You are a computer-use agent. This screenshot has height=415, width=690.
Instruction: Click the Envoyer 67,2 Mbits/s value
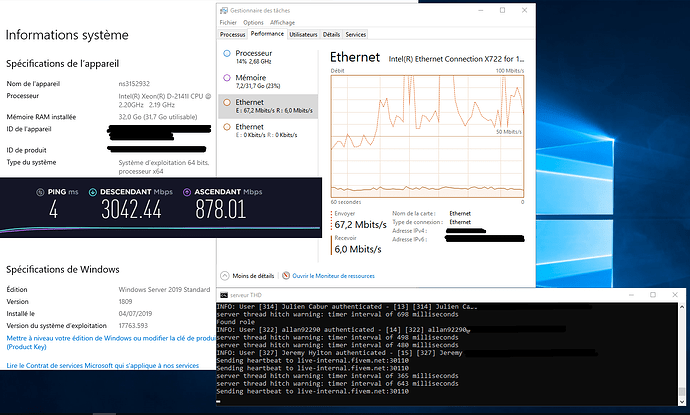[x=360, y=224]
